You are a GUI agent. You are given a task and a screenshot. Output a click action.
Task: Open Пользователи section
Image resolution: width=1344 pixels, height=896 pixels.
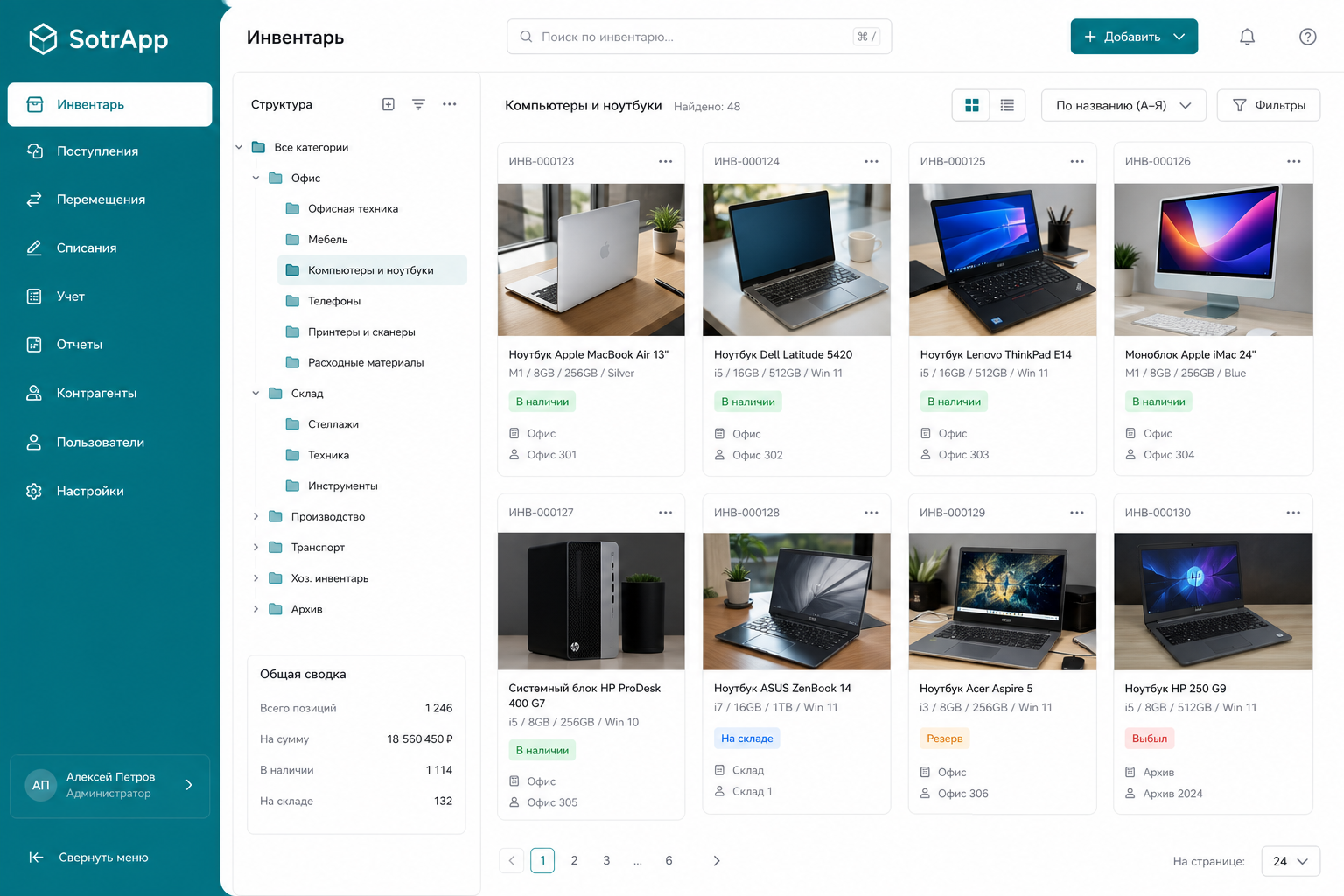(x=109, y=442)
